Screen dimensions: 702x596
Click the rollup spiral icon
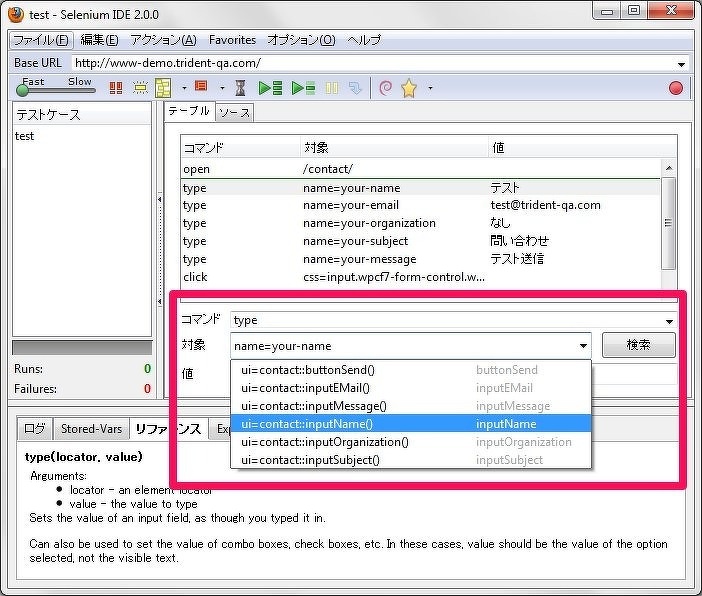click(385, 88)
